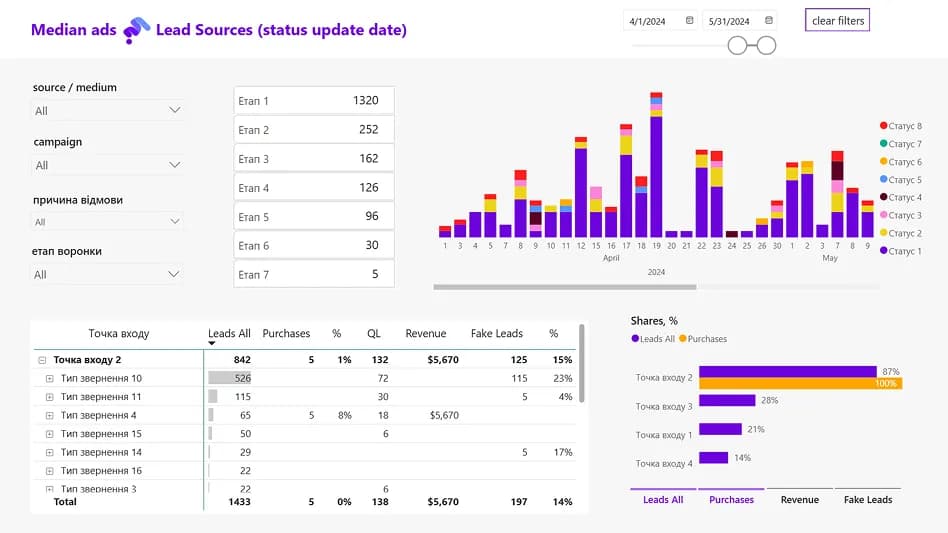
Task: Switch to the Revenue tab
Action: click(799, 499)
